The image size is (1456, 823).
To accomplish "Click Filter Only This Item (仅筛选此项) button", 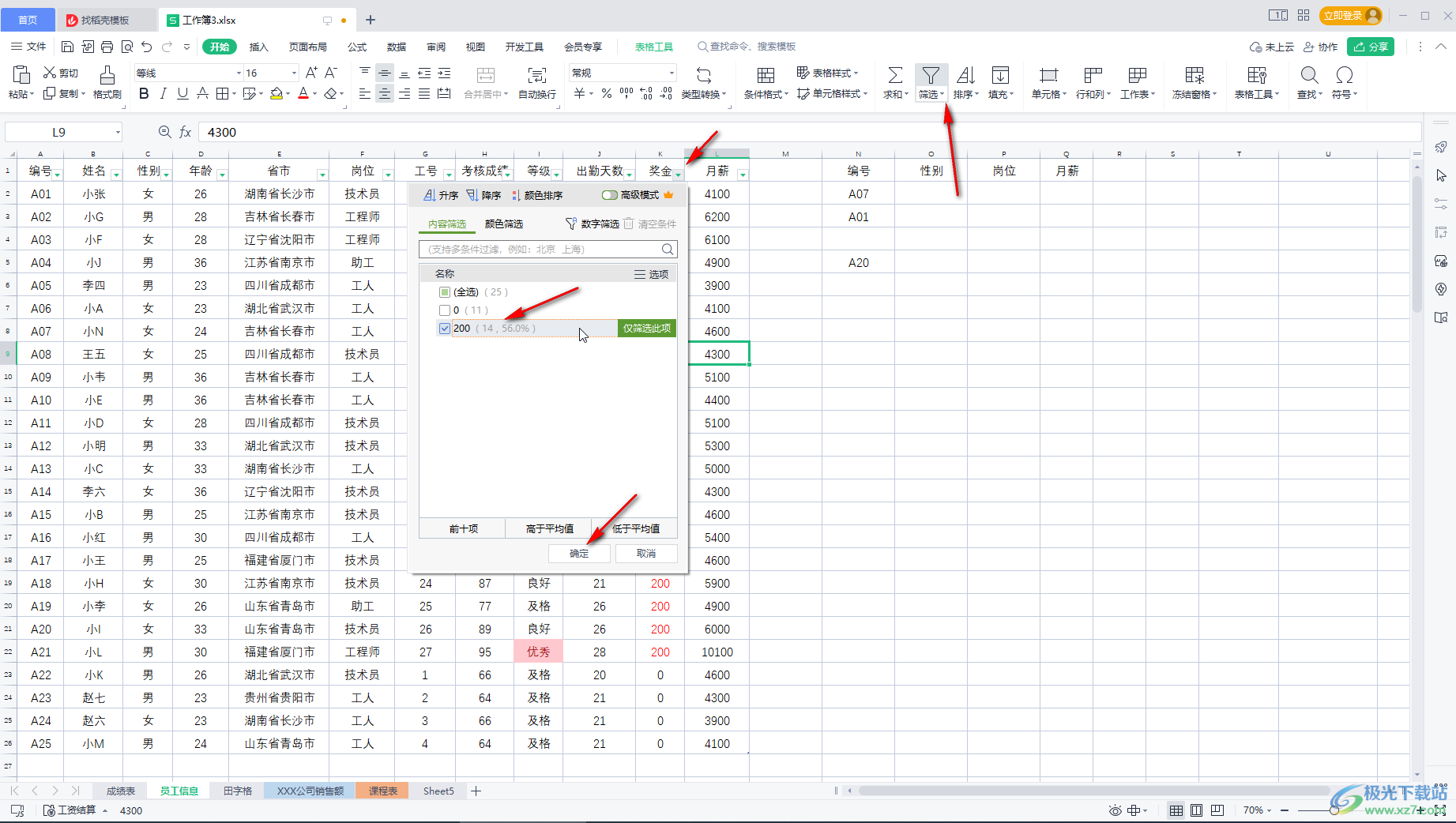I will pos(646,329).
